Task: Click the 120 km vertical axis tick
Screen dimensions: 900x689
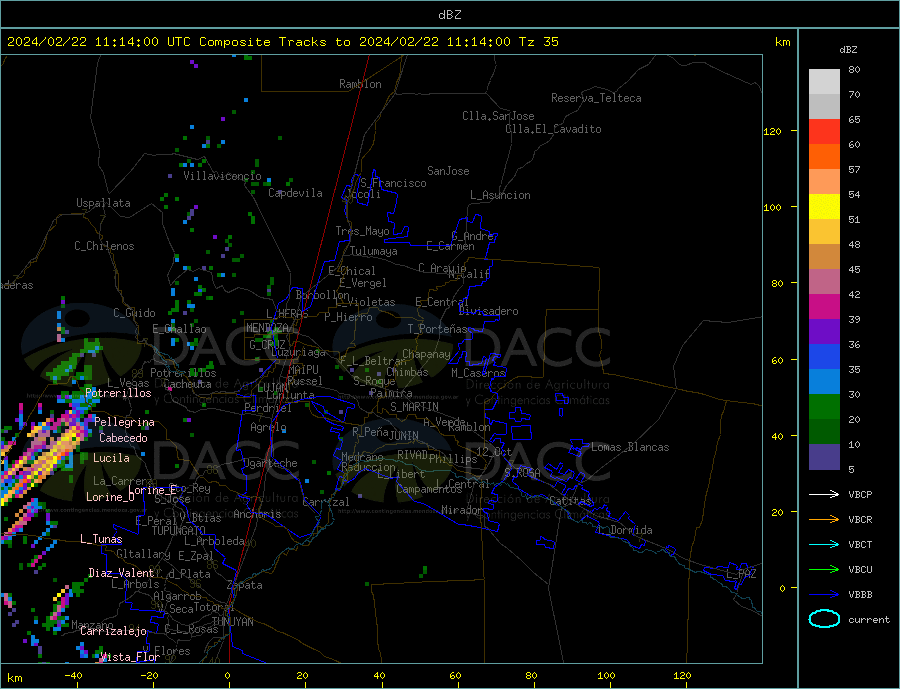Action: coord(773,131)
